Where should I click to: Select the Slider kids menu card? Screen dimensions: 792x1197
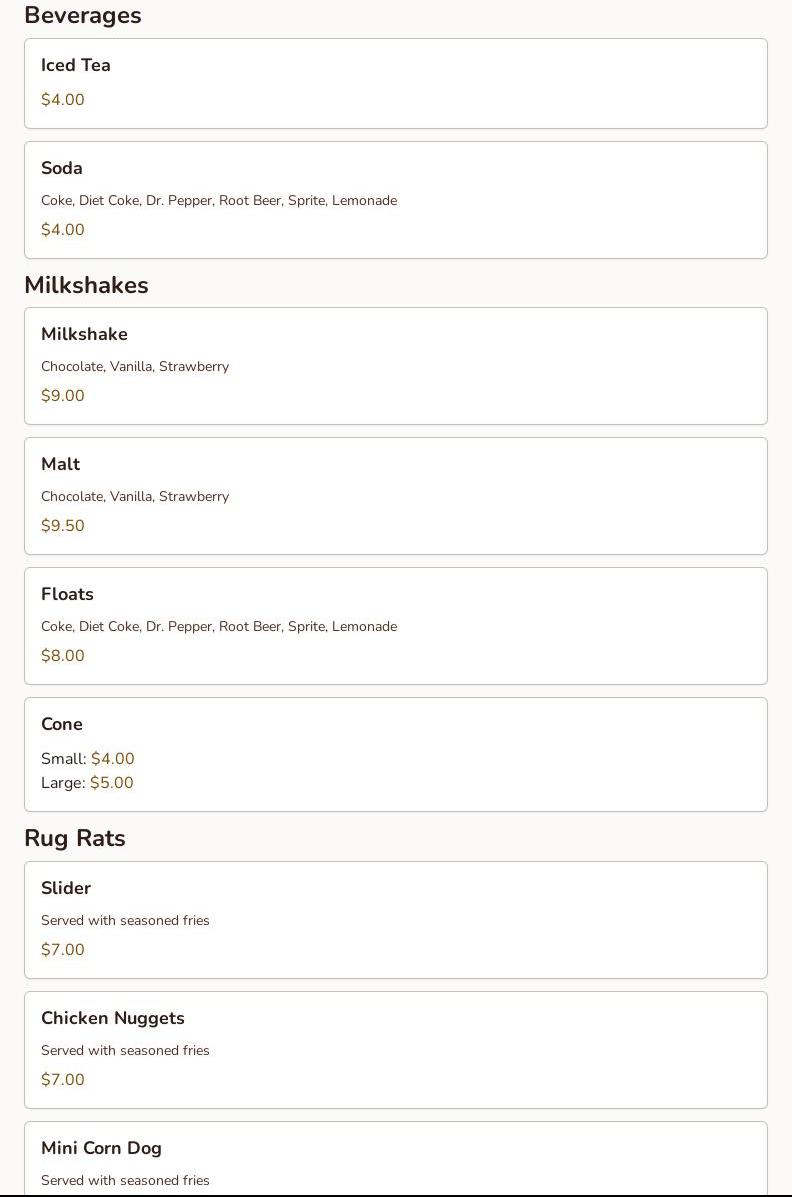[x=396, y=920]
